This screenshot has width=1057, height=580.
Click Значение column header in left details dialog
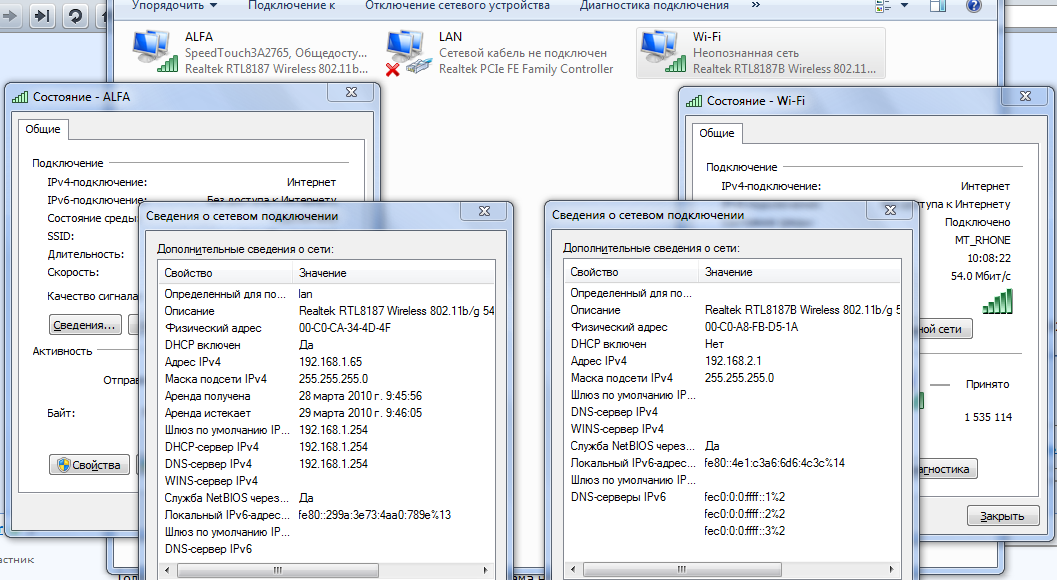pos(393,273)
